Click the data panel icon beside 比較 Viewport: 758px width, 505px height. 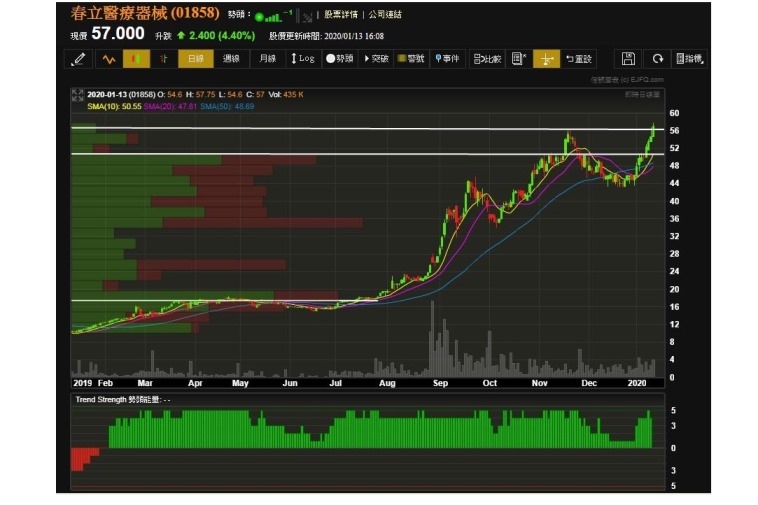(519, 59)
